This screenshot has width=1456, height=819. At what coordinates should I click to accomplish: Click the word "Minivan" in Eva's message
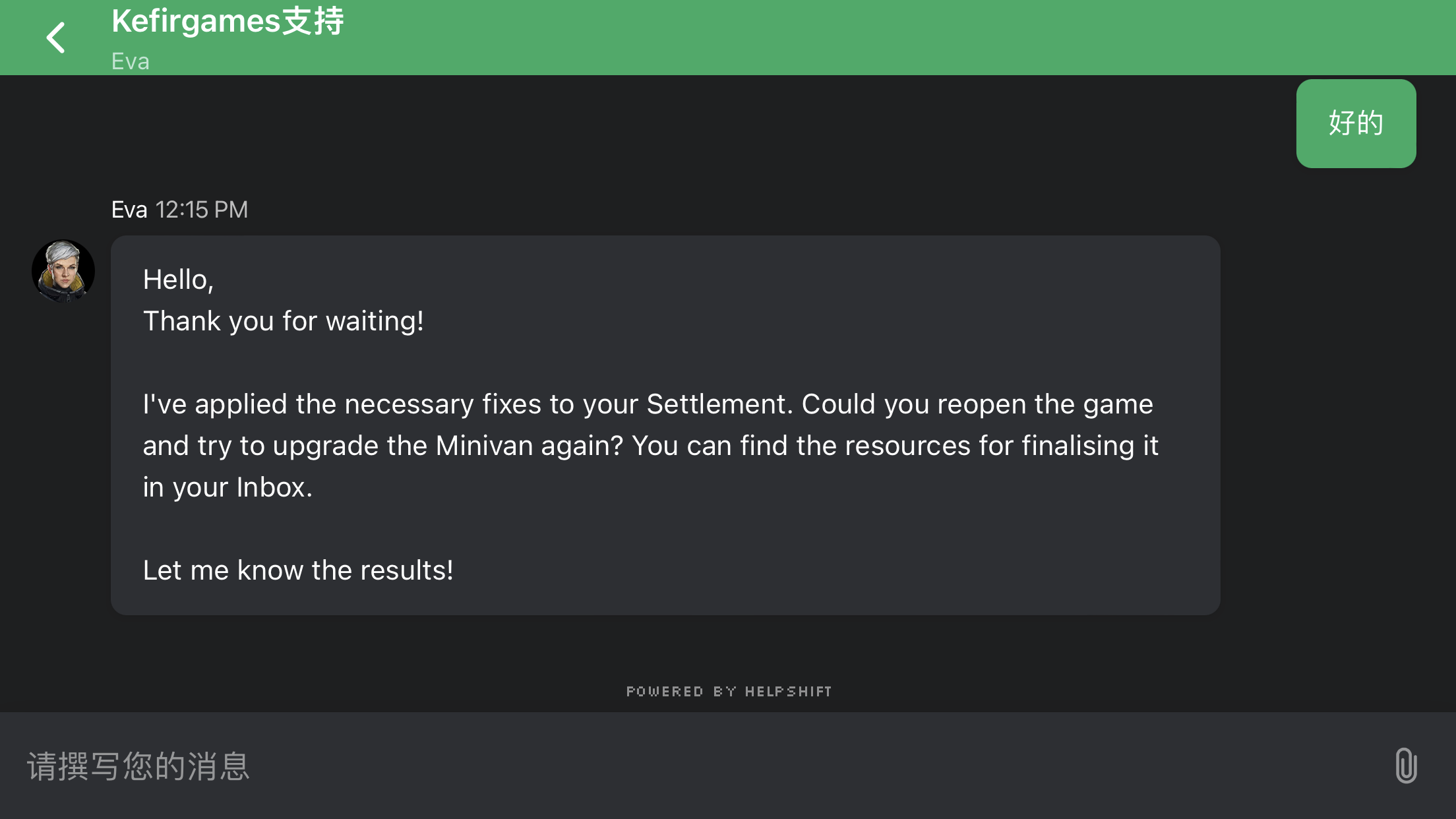point(484,446)
